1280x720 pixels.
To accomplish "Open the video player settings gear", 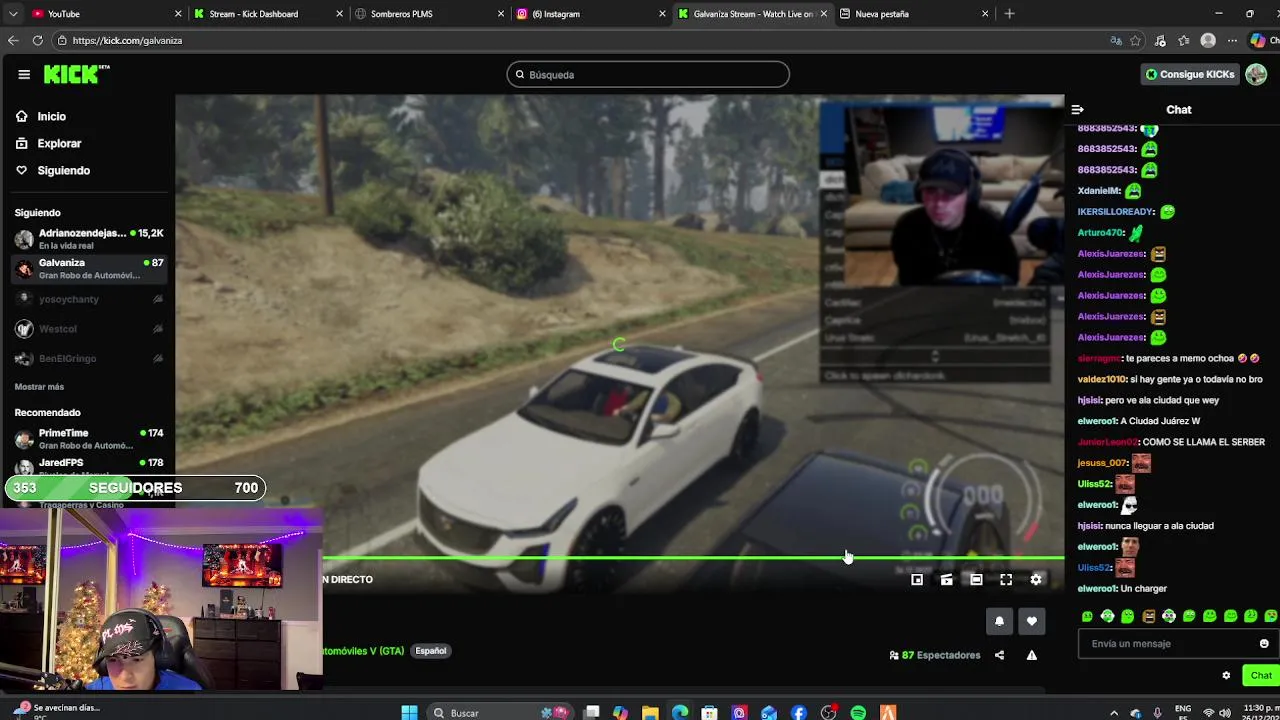I will click(x=1036, y=580).
